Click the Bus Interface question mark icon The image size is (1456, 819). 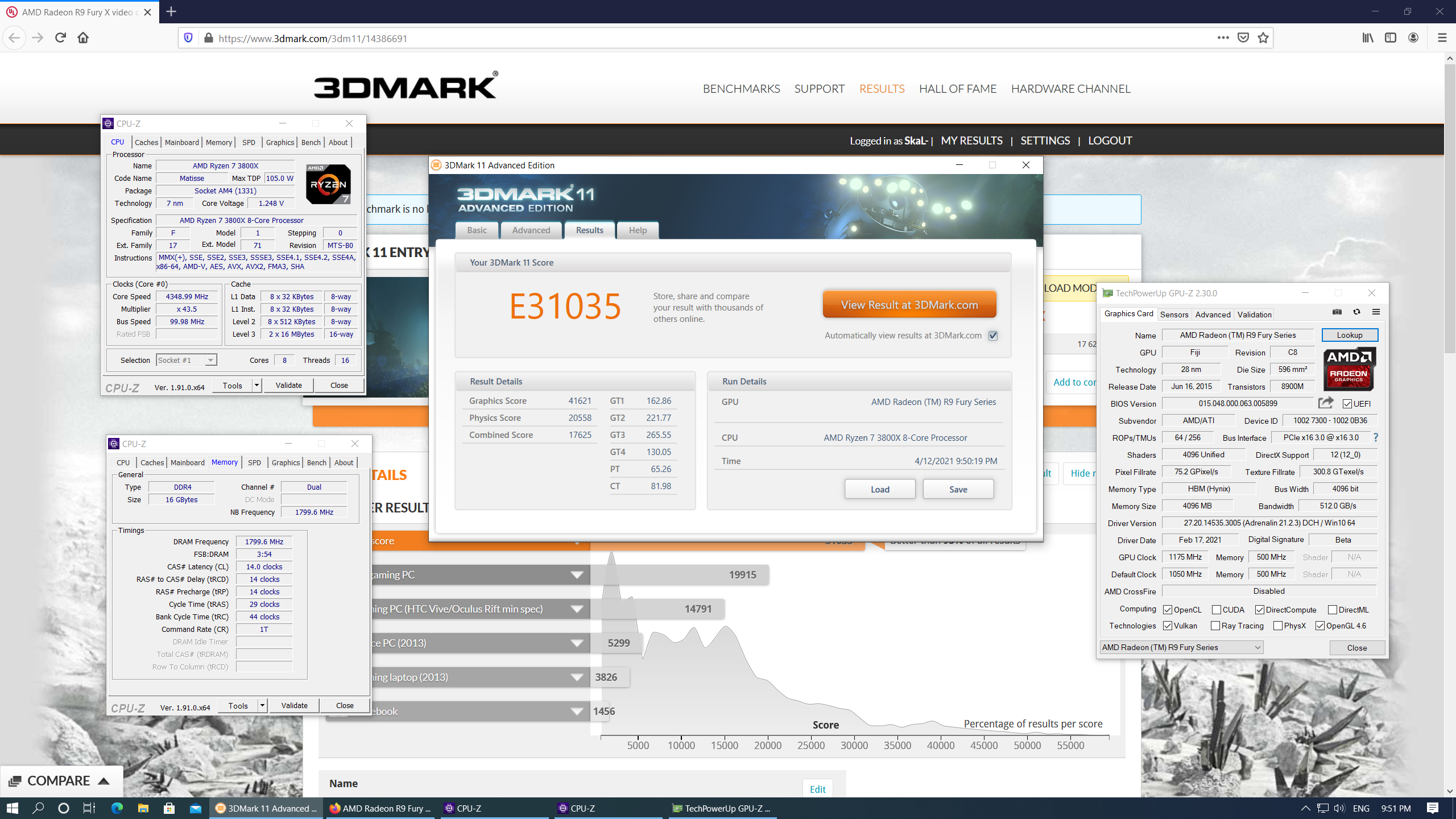point(1376,437)
